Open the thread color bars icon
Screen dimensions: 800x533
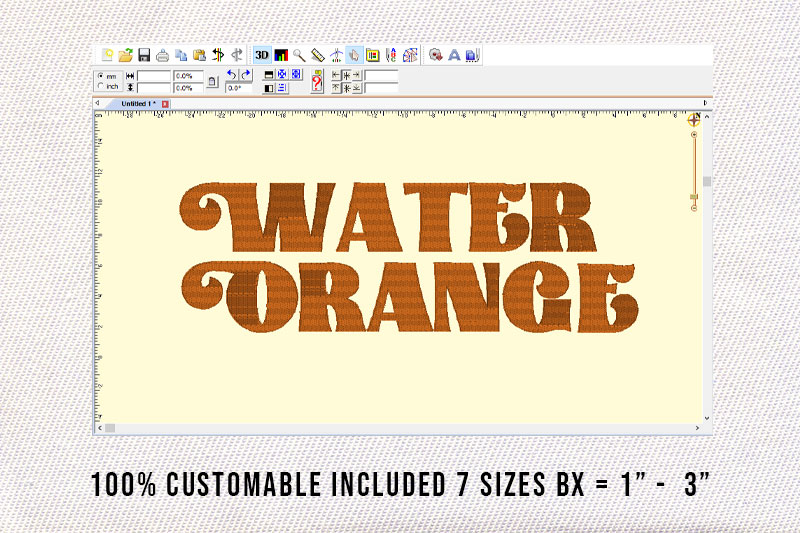[x=281, y=55]
